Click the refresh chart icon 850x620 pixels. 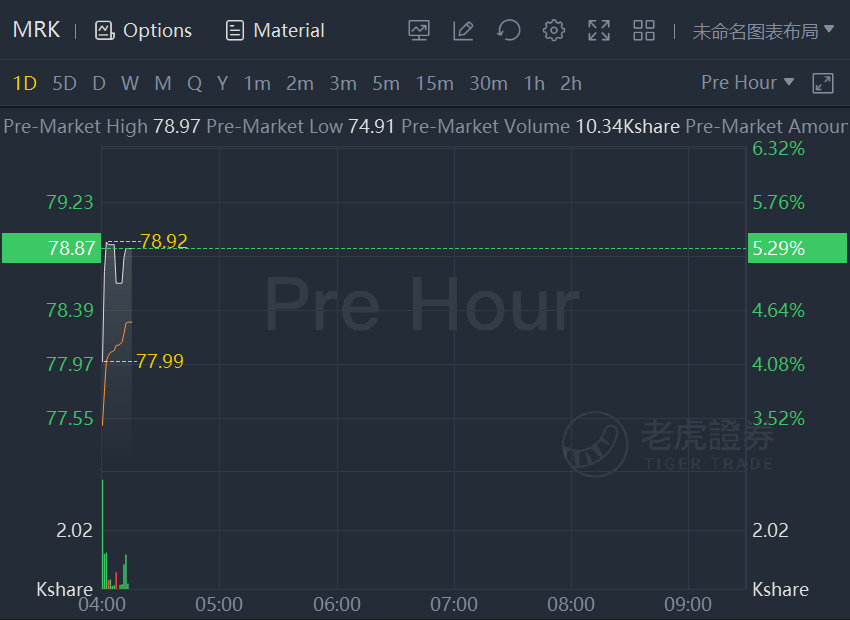point(508,30)
